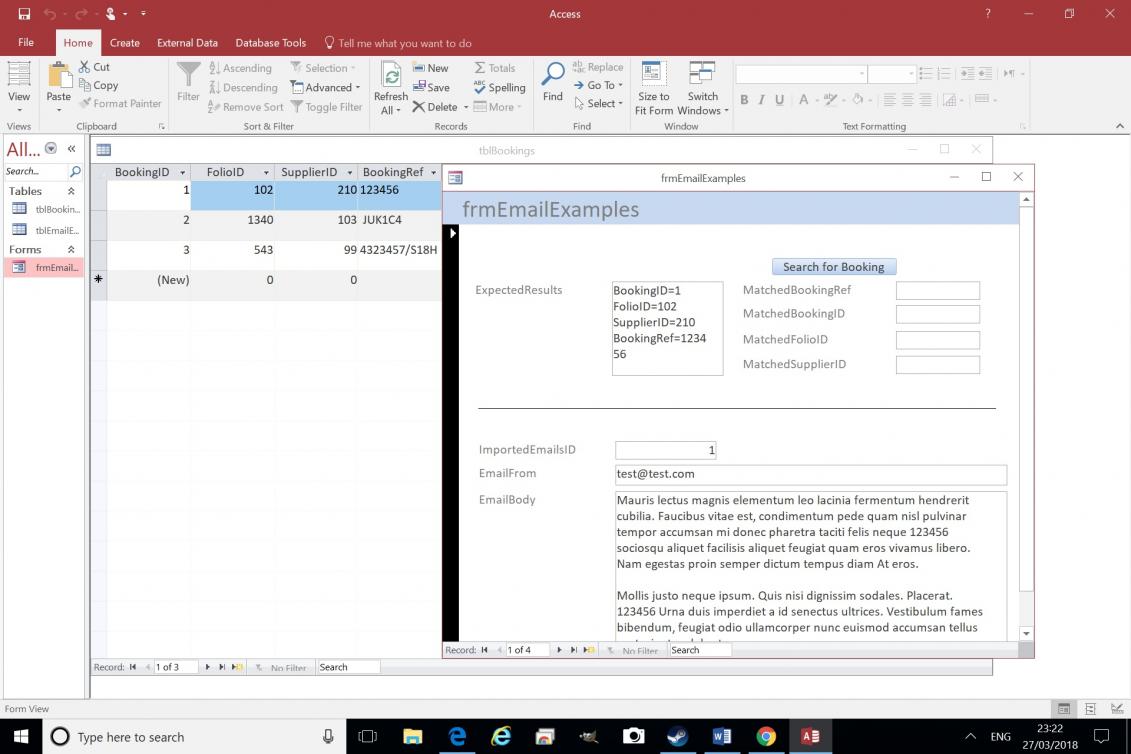The width and height of the screenshot is (1131, 754).
Task: Click the Cut scissors icon
Action: [x=86, y=67]
